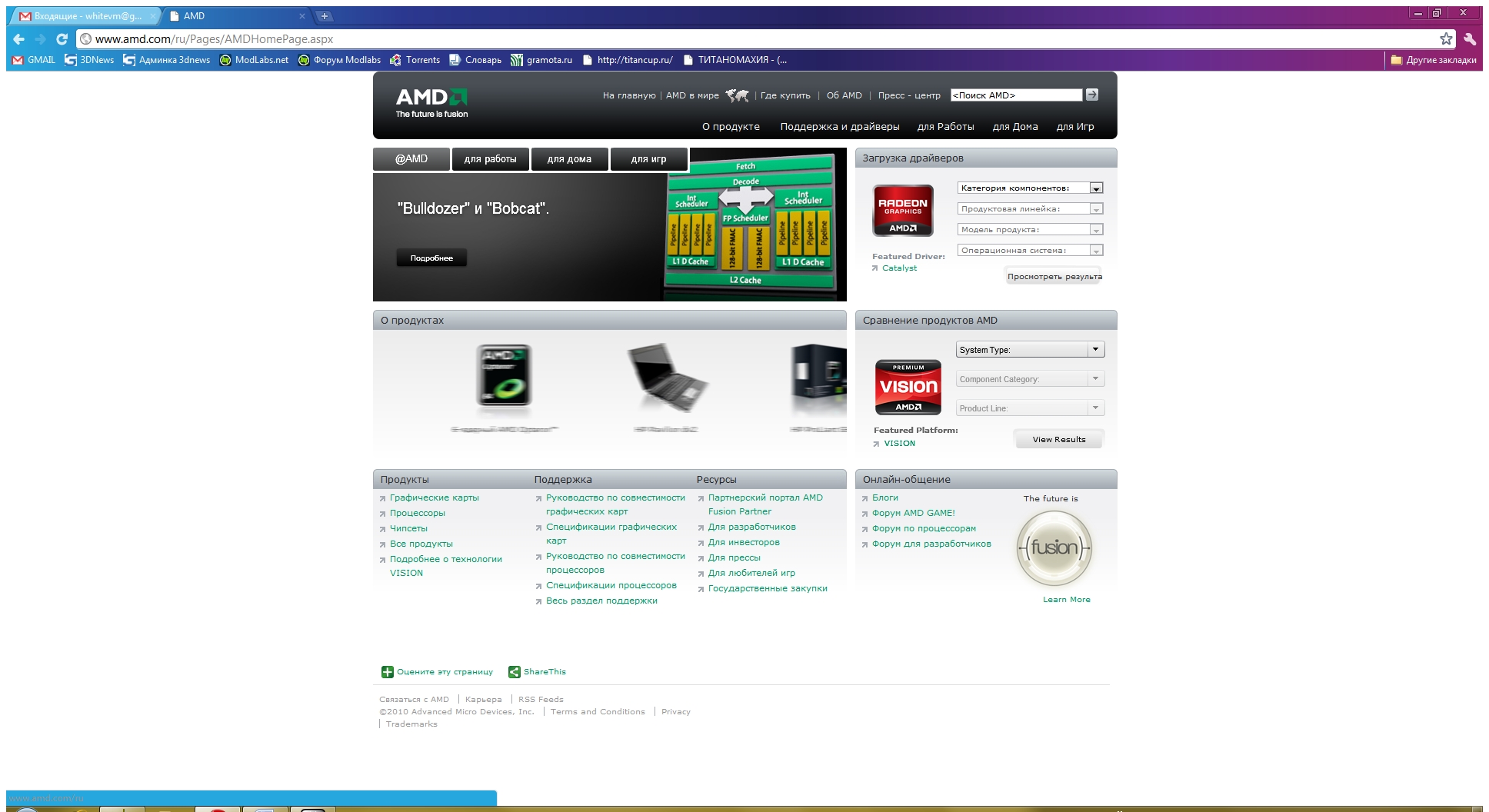Open the Форум AMD GAME! link
The width and height of the screenshot is (1489, 812).
tap(913, 513)
